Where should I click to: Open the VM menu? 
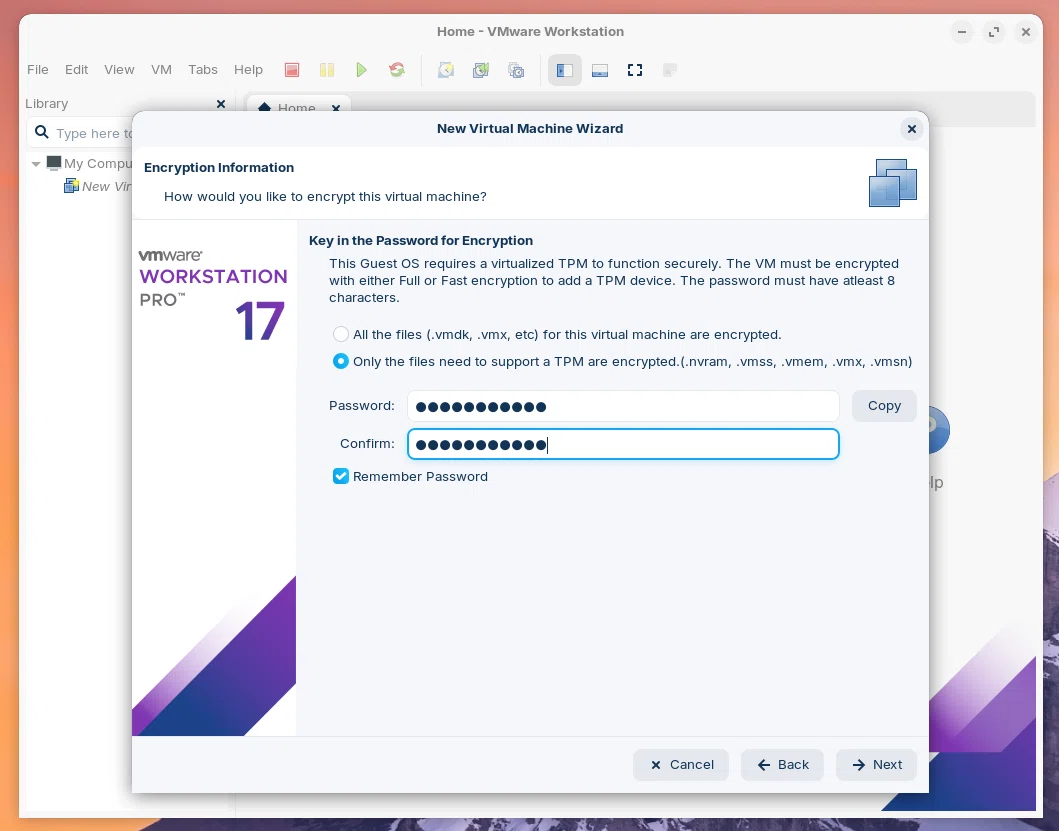point(161,70)
